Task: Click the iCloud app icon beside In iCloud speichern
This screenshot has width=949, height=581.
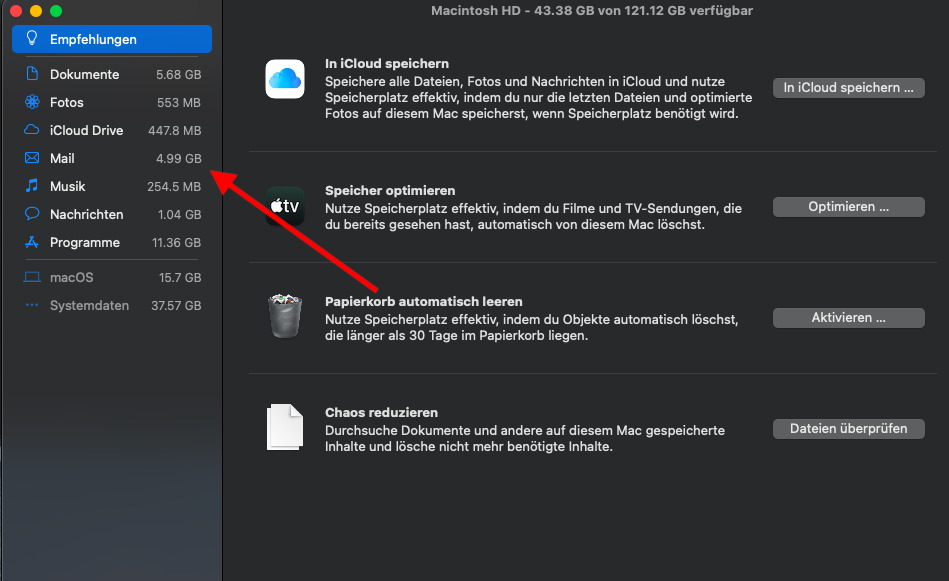Action: [284, 79]
